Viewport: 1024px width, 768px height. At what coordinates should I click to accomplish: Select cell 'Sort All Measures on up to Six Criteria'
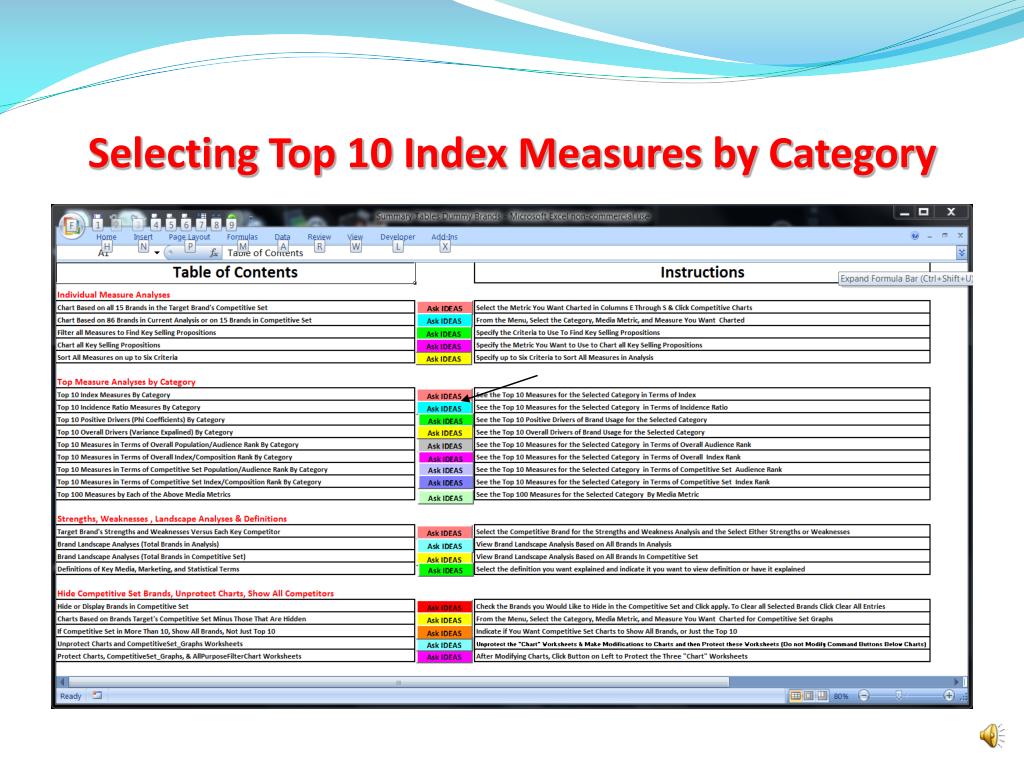tap(236, 358)
